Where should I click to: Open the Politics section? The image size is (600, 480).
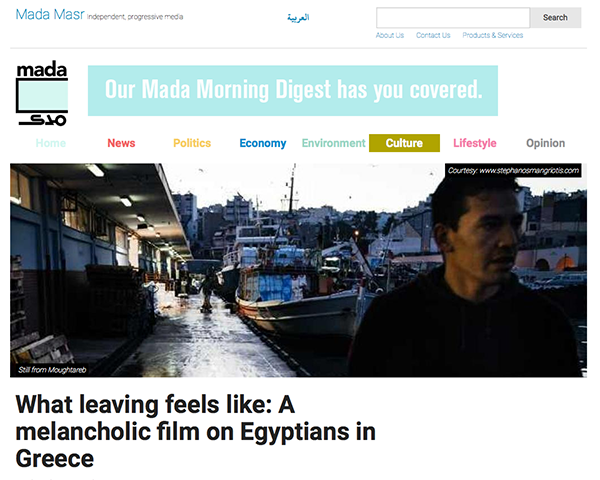click(x=192, y=143)
